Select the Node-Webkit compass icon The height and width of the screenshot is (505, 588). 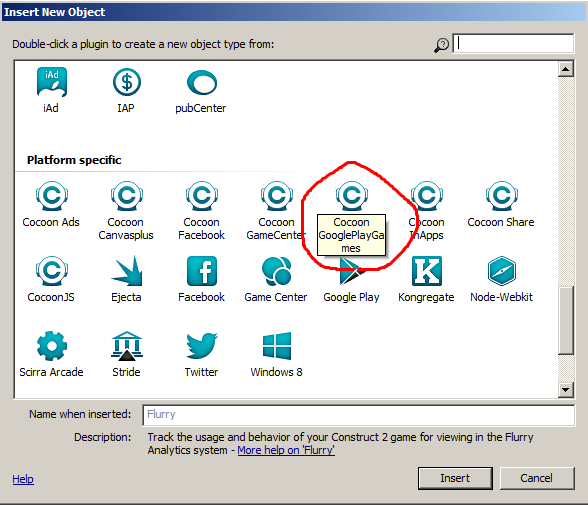tap(502, 271)
